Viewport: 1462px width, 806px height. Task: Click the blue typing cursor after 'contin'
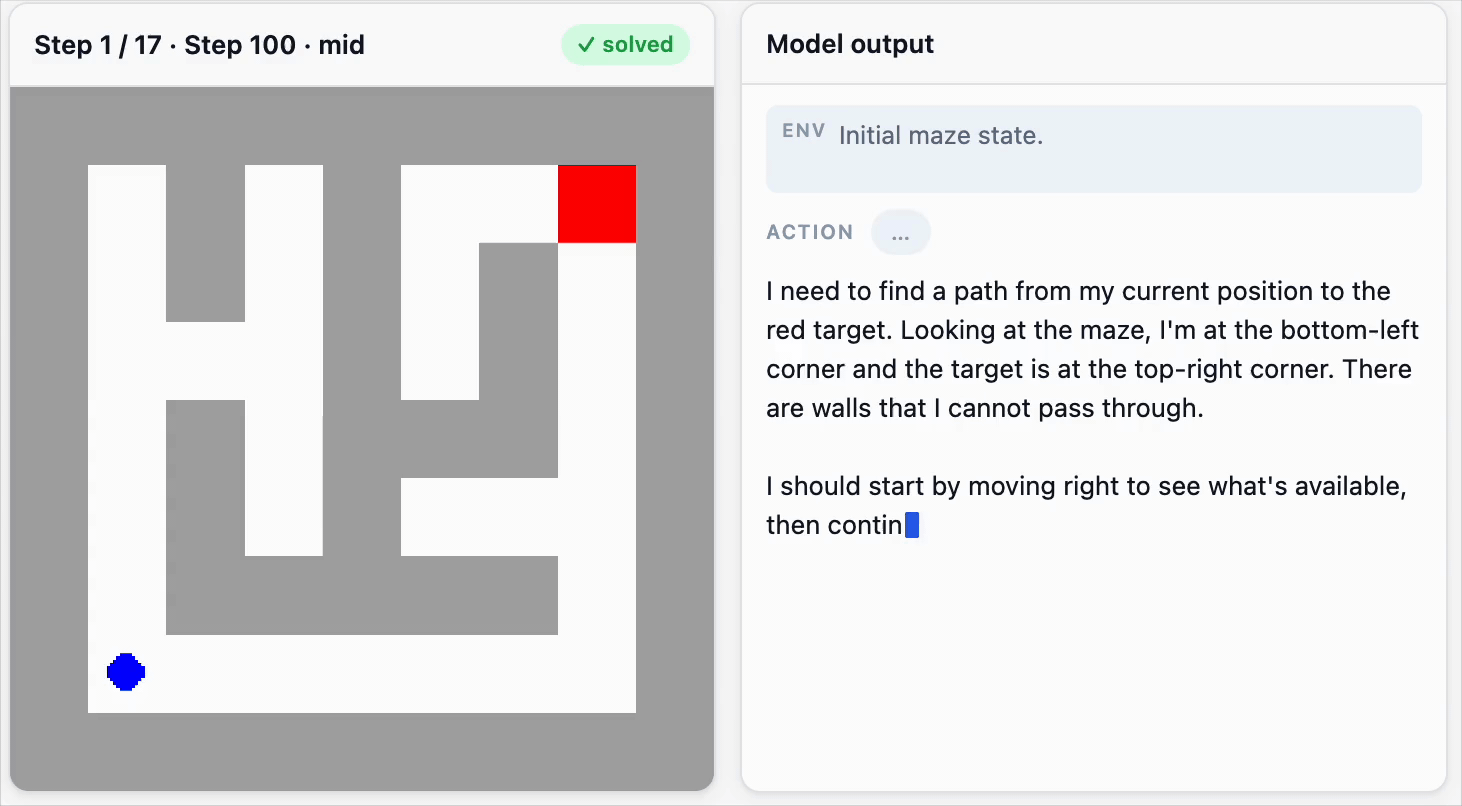click(x=913, y=523)
